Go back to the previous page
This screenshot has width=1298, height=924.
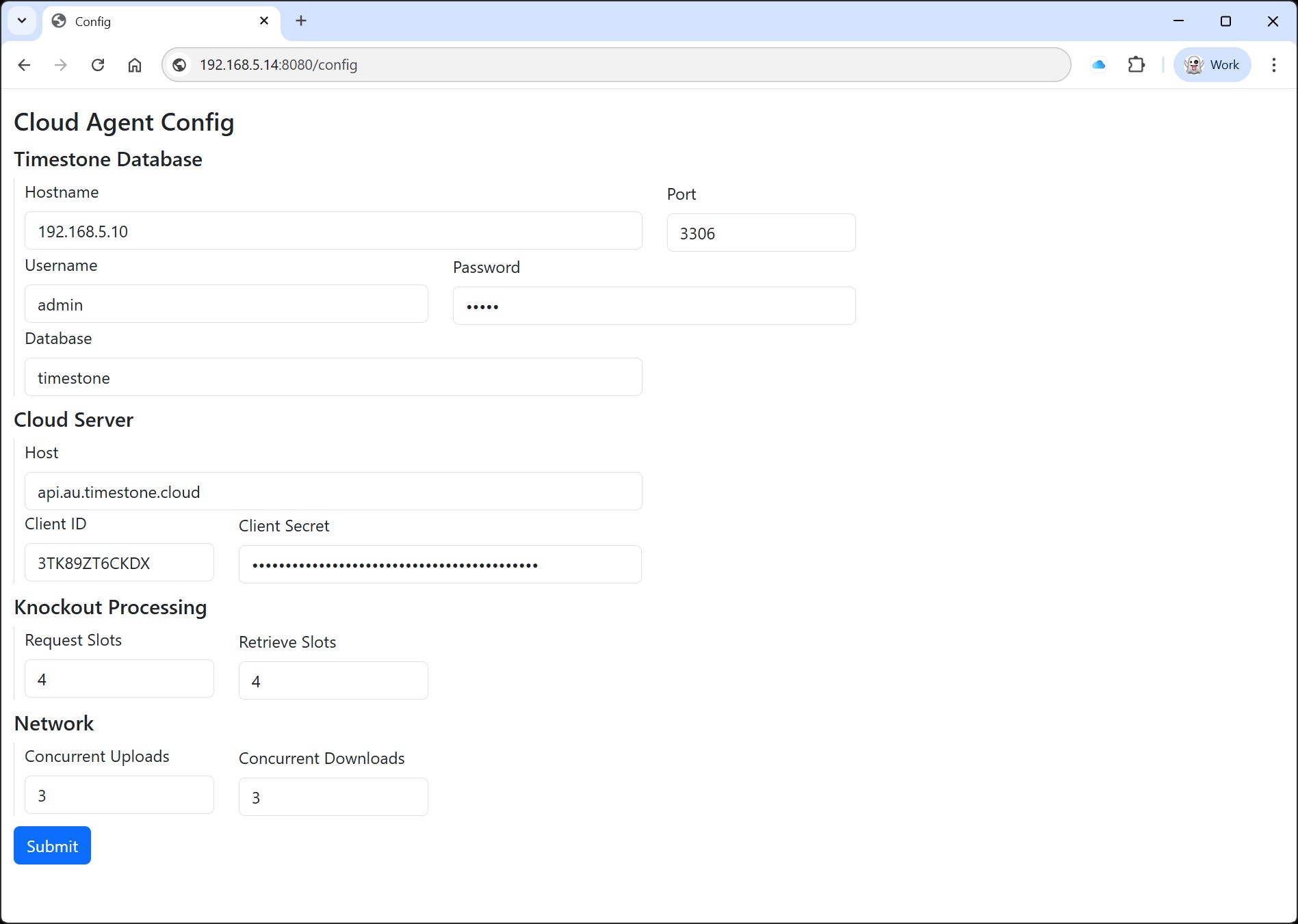click(24, 65)
